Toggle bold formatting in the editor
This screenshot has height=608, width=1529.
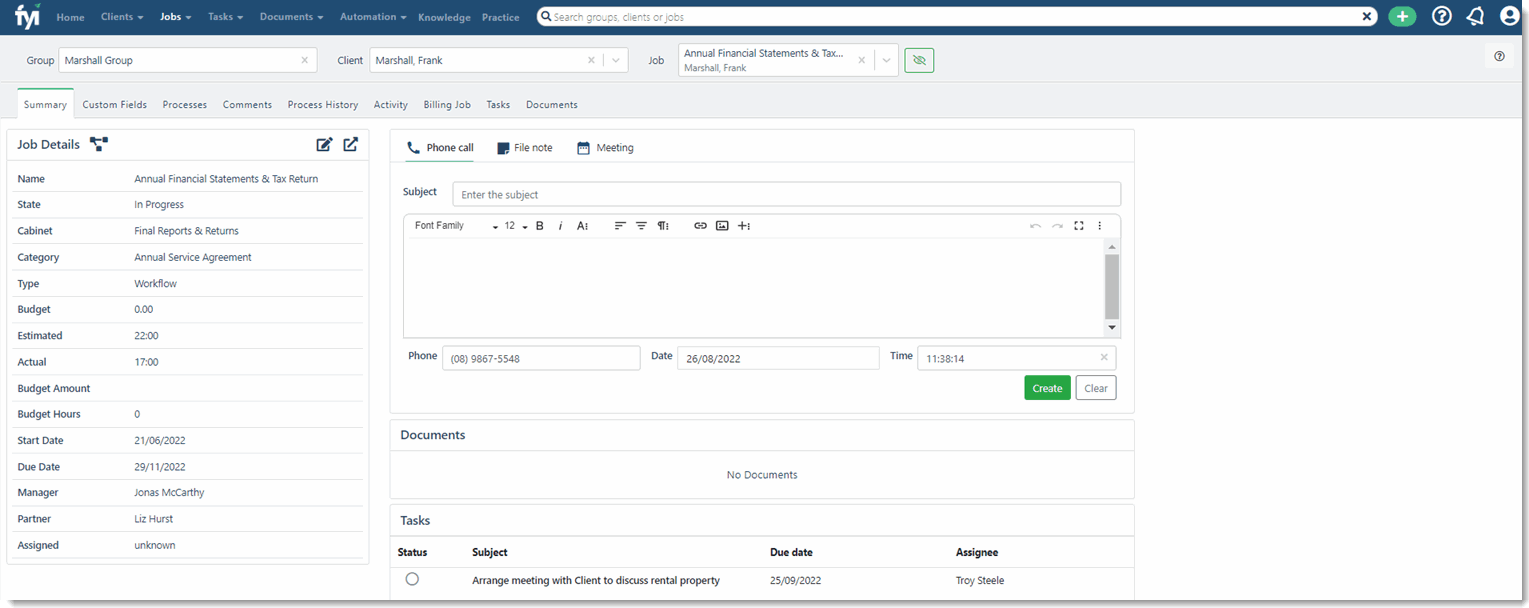[540, 226]
